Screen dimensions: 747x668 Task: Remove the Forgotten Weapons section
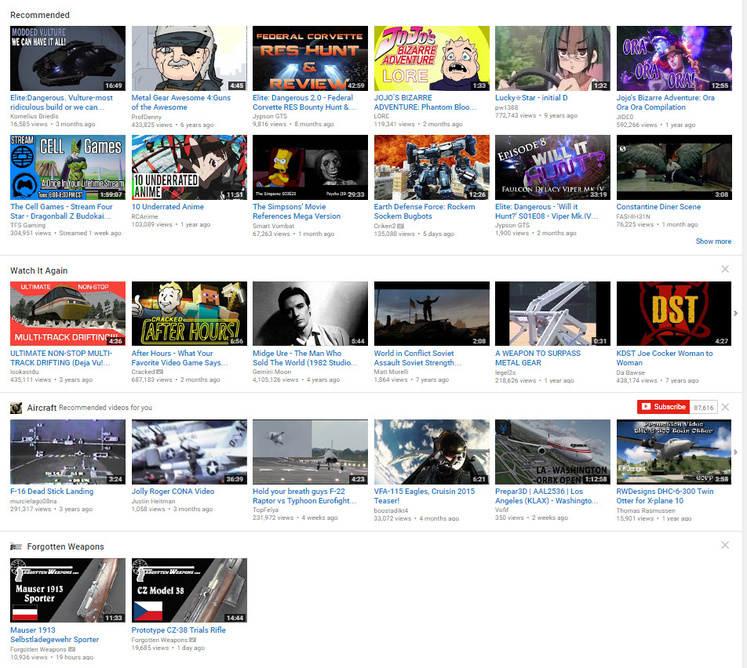(x=725, y=545)
